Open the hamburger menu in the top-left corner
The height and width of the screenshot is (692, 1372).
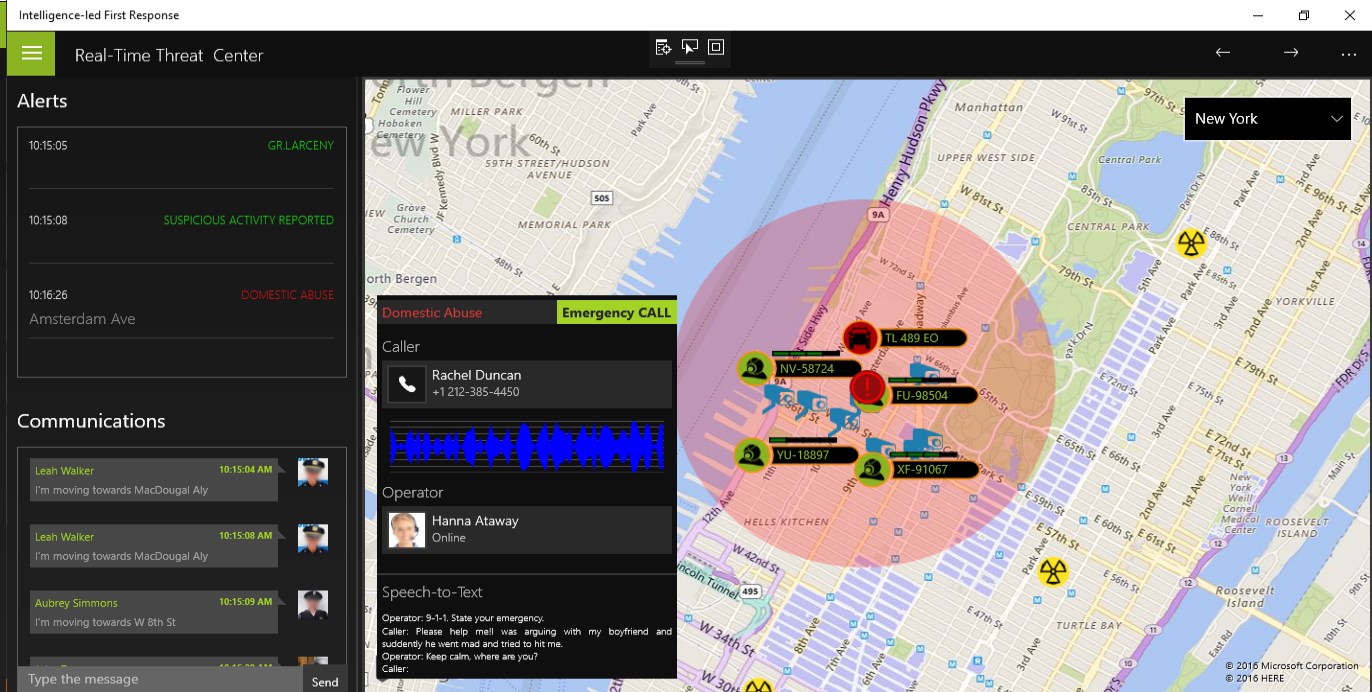pos(30,53)
